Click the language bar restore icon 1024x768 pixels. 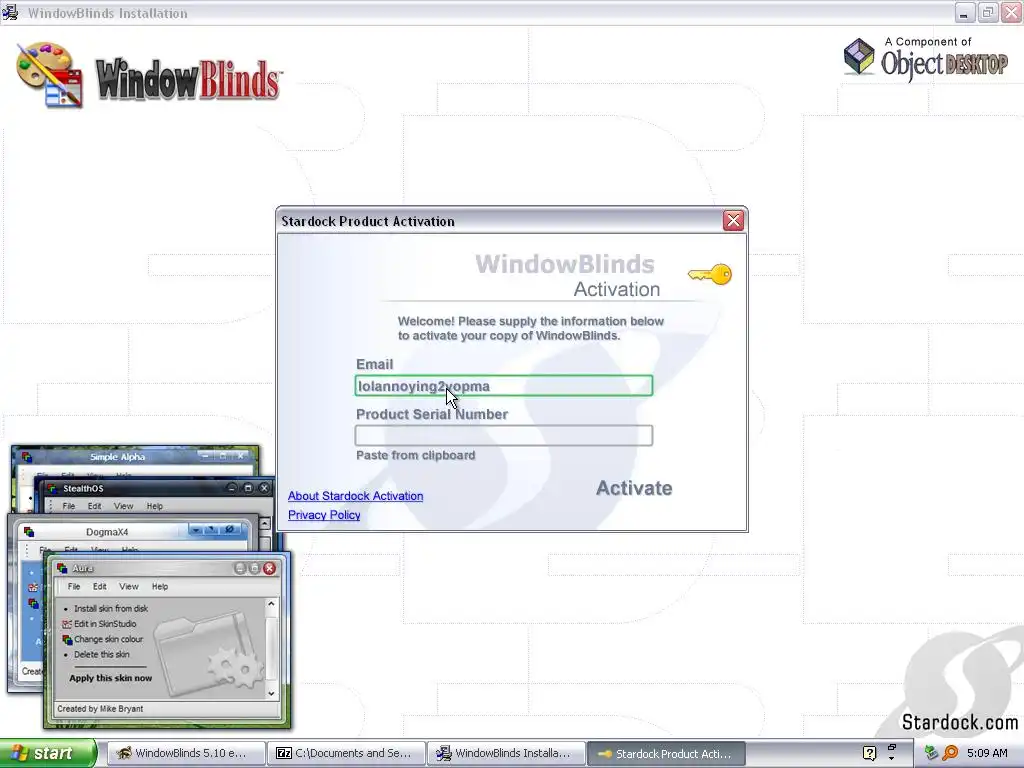[891, 748]
